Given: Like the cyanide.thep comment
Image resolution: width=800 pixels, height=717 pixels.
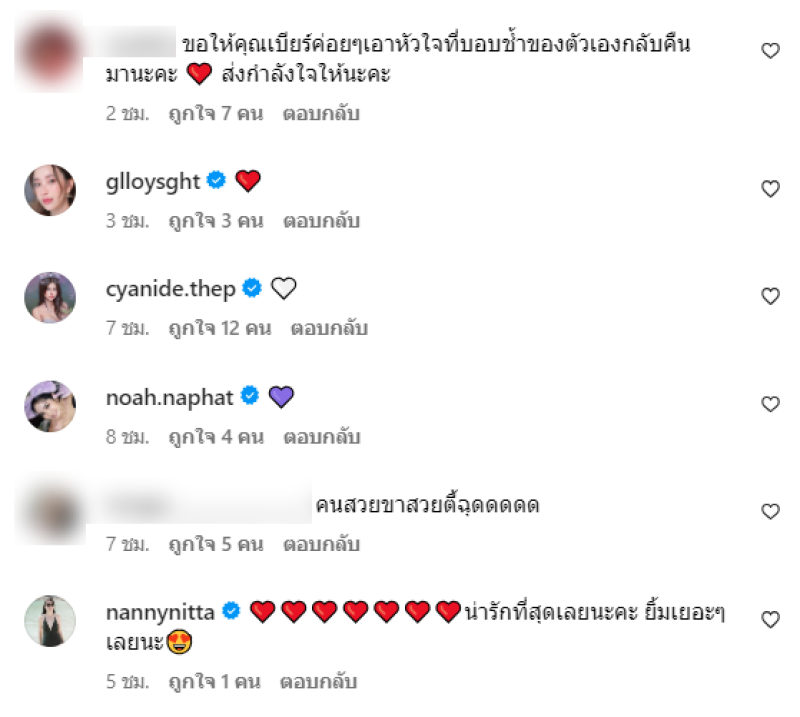Looking at the screenshot, I should click(770, 296).
